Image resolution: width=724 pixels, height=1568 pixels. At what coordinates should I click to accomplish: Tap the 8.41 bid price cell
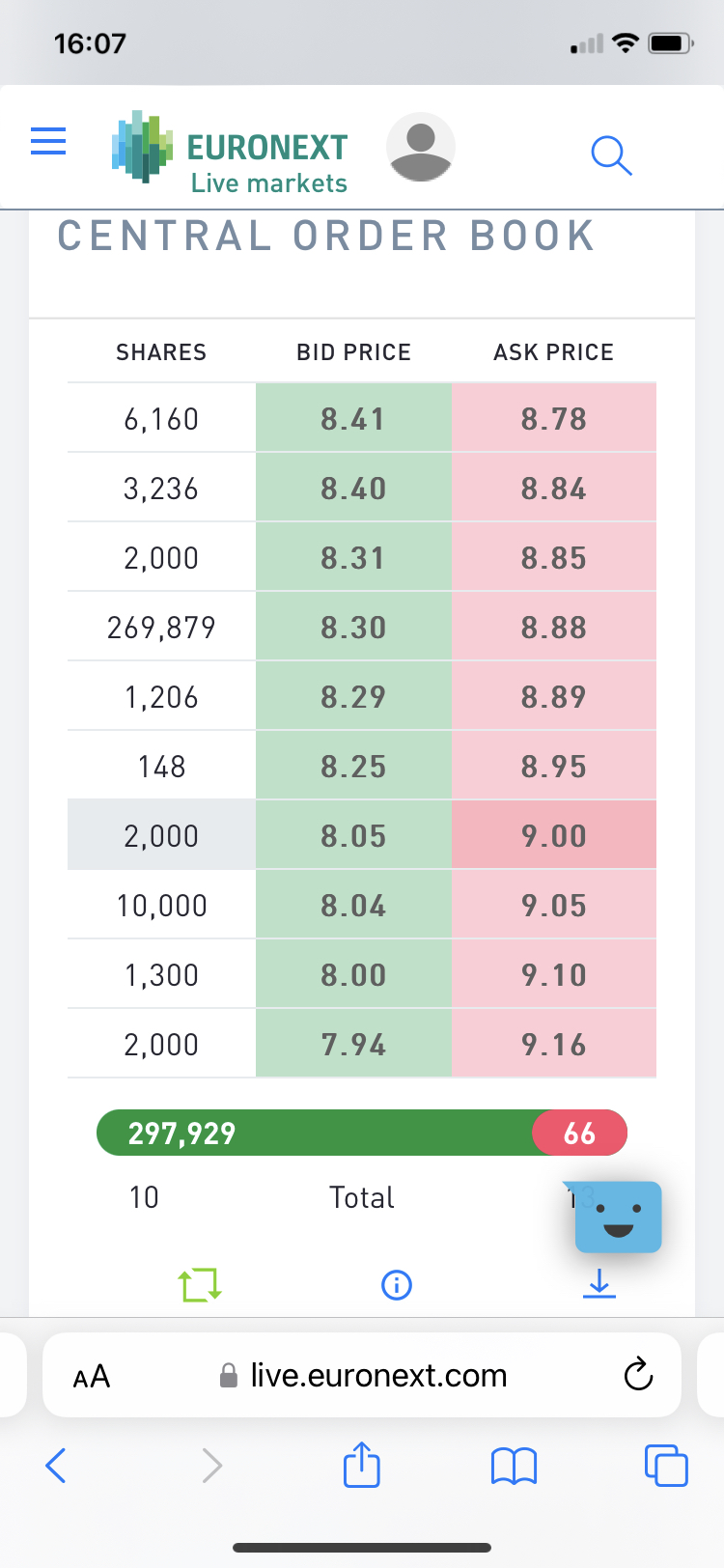tap(353, 419)
